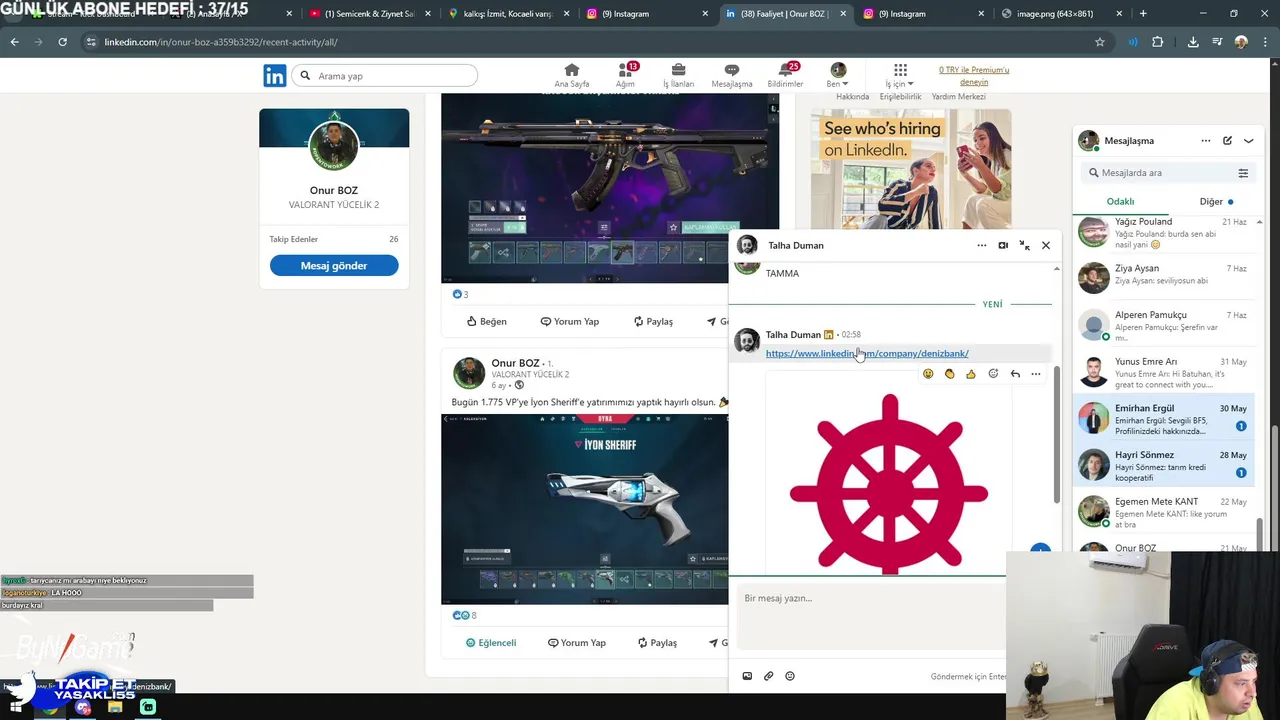Screen dimensions: 1280x720
Task: Collapse the Mesajlaşma panel chevron
Action: pyautogui.click(x=1248, y=141)
